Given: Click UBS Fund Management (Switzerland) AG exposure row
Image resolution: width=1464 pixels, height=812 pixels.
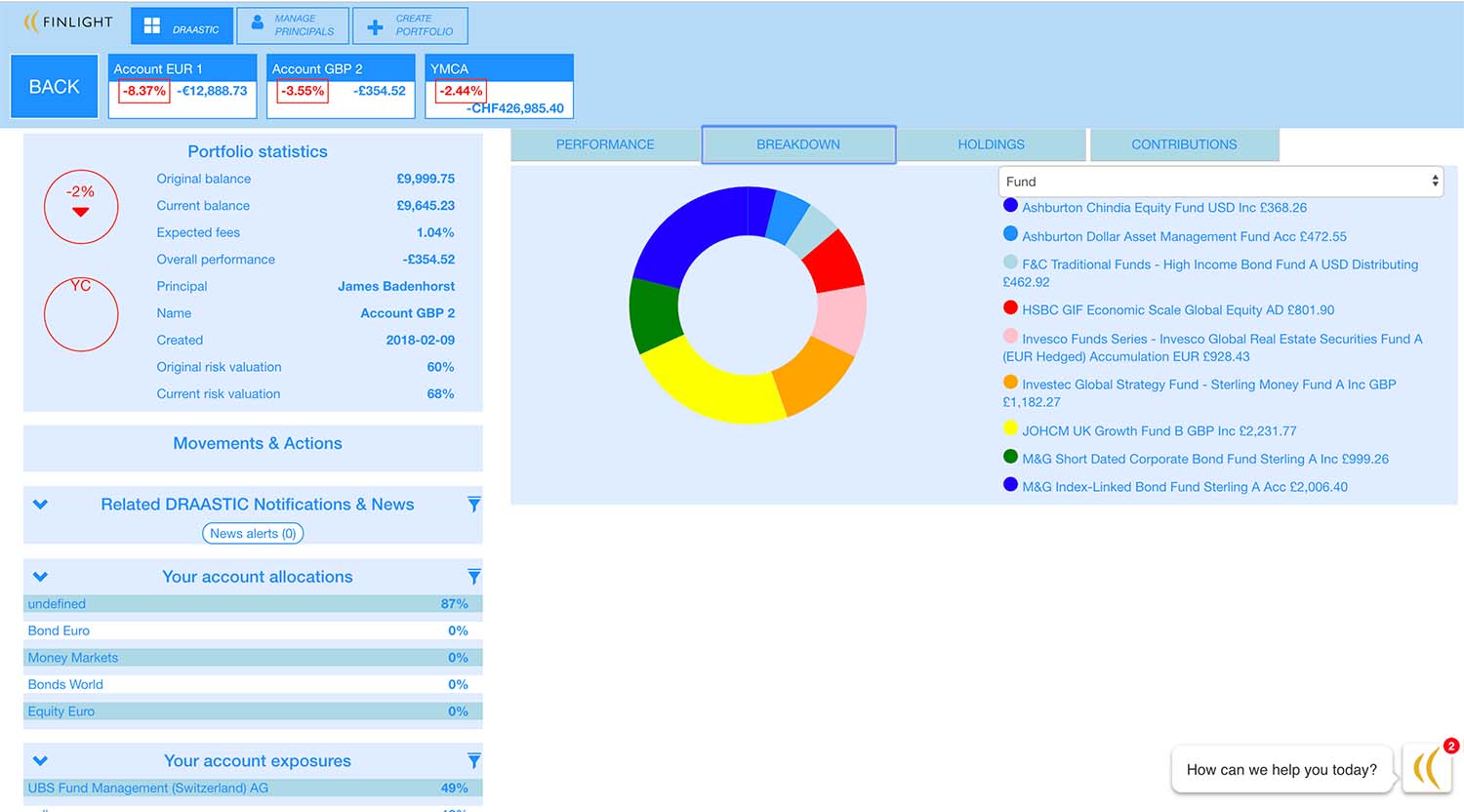Looking at the screenshot, I should click(253, 789).
